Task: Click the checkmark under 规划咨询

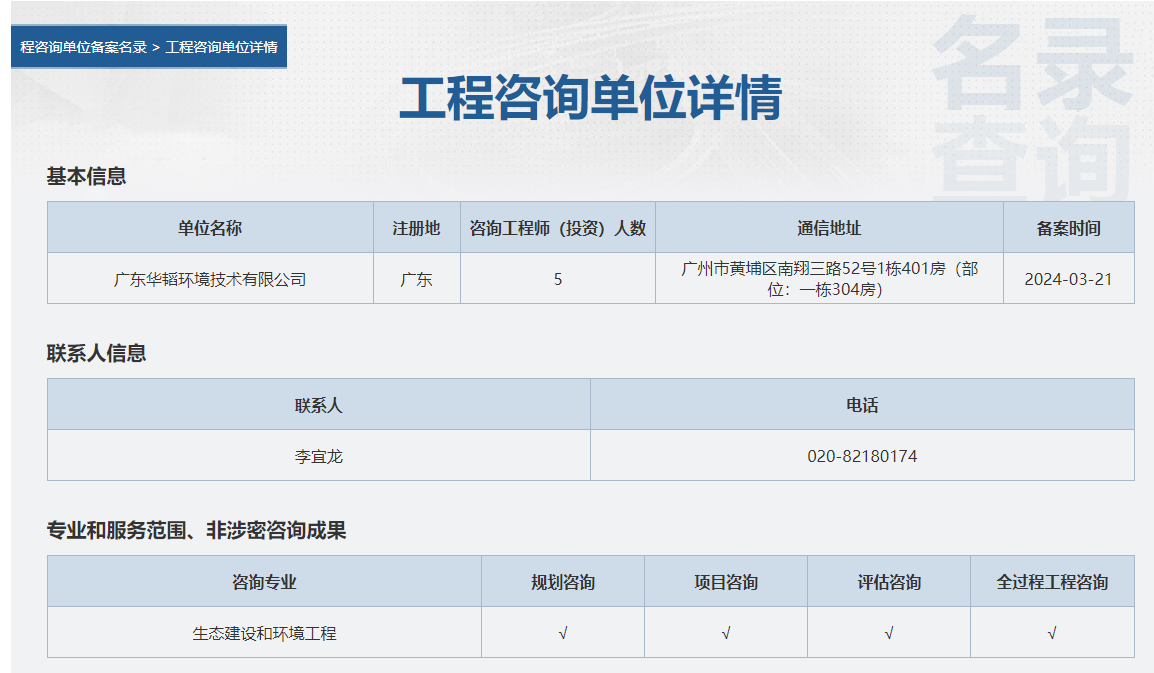Action: tap(563, 633)
